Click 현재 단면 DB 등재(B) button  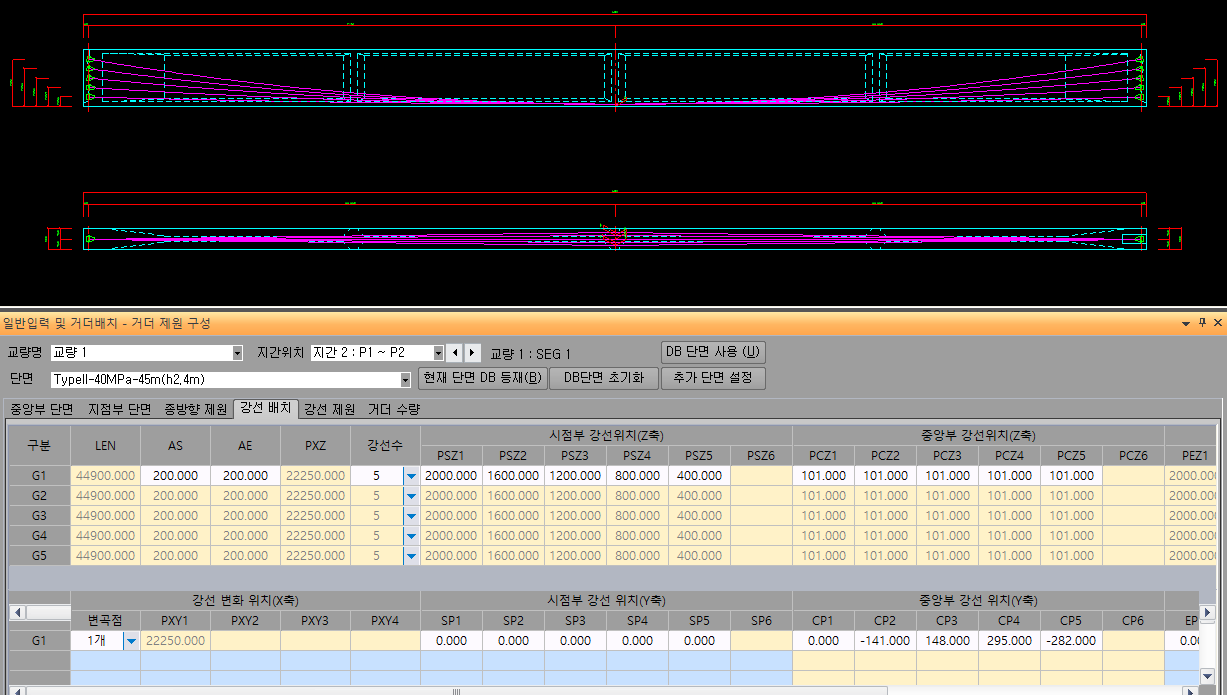pos(483,378)
